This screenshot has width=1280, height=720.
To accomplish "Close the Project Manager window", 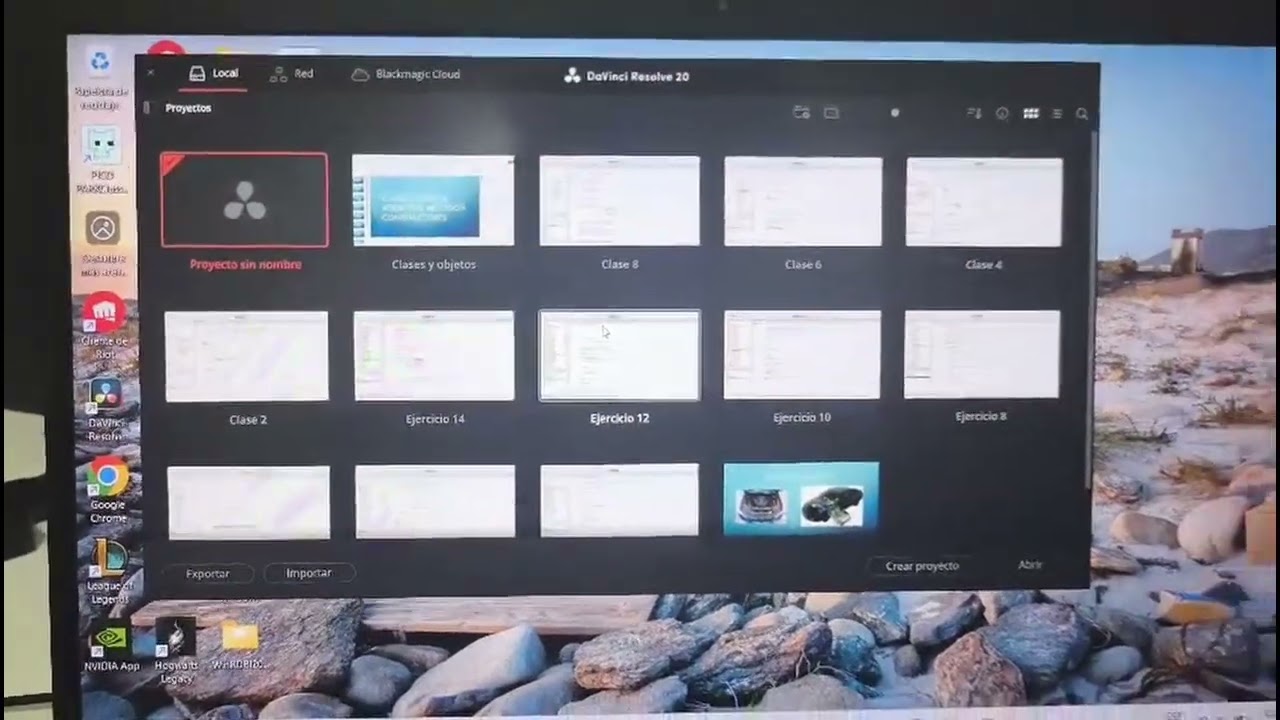I will click(150, 72).
